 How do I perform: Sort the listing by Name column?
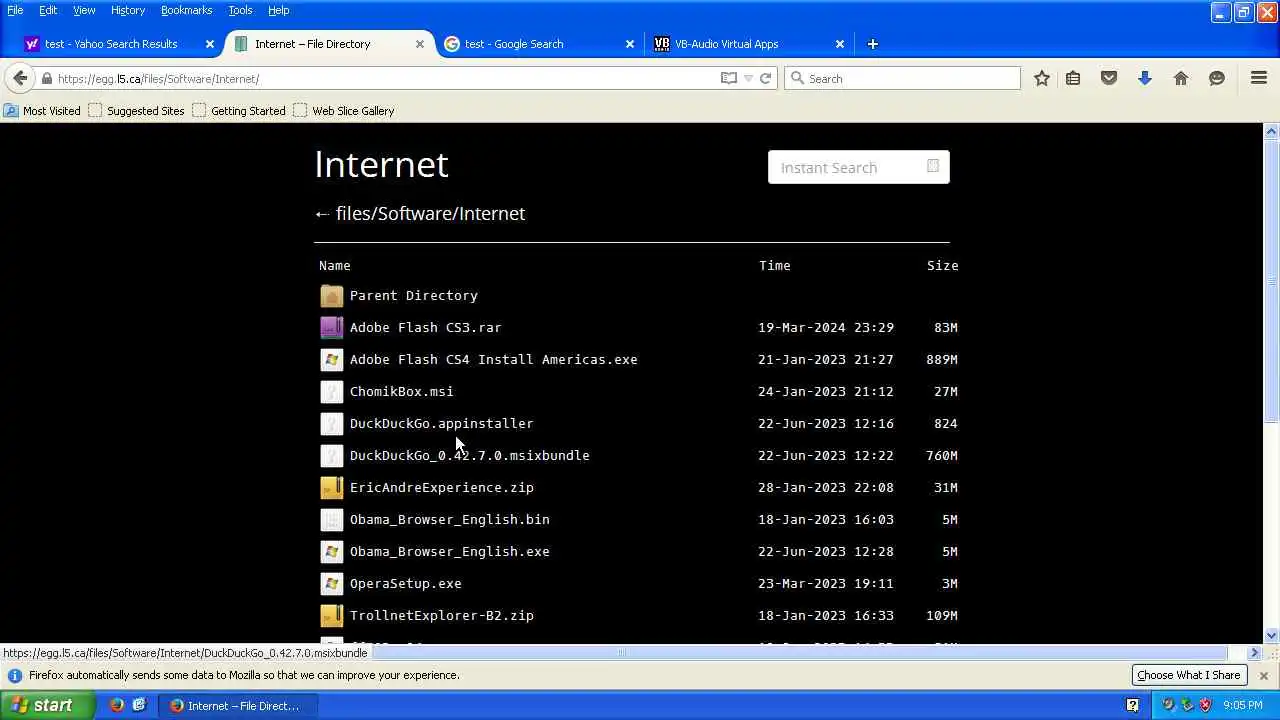pos(334,265)
